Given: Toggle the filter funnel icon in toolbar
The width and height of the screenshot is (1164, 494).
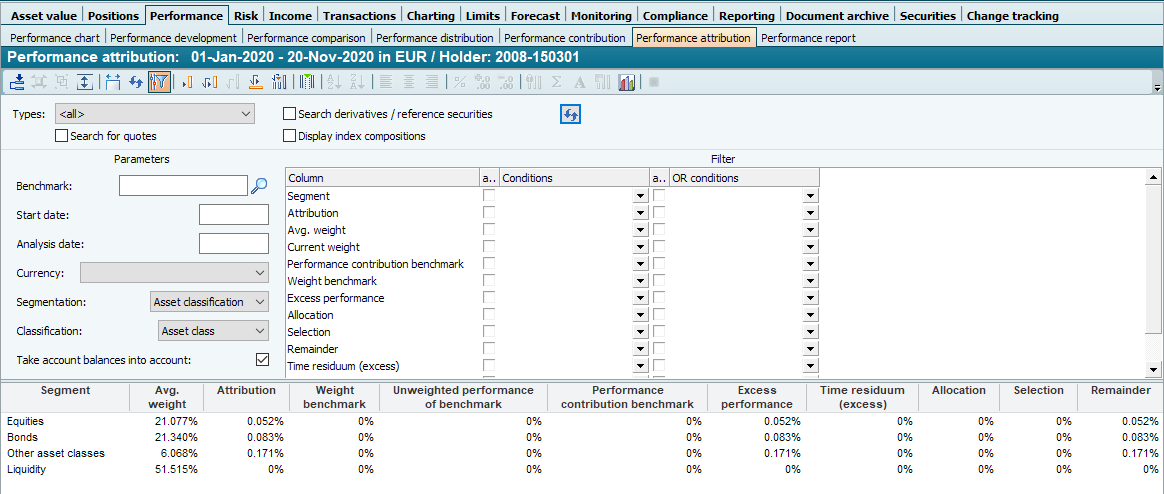Looking at the screenshot, I should tap(158, 82).
